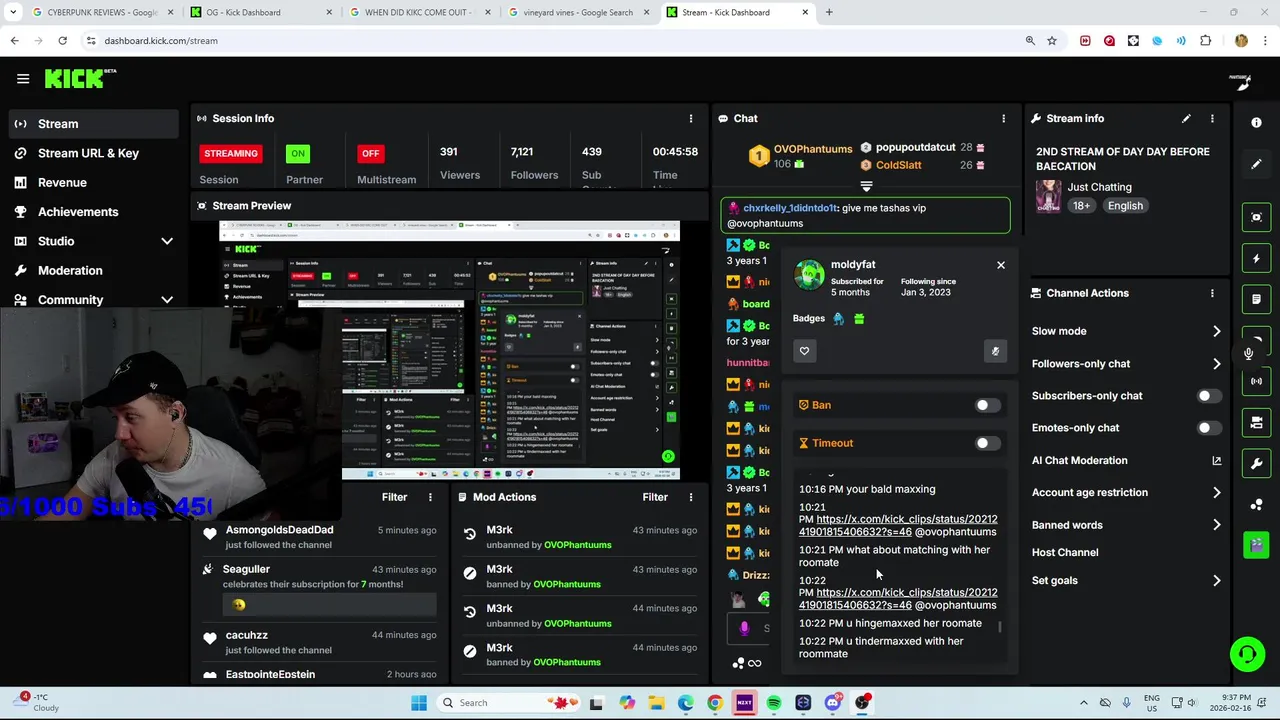Open Stream URL & Key page

click(x=92, y=153)
